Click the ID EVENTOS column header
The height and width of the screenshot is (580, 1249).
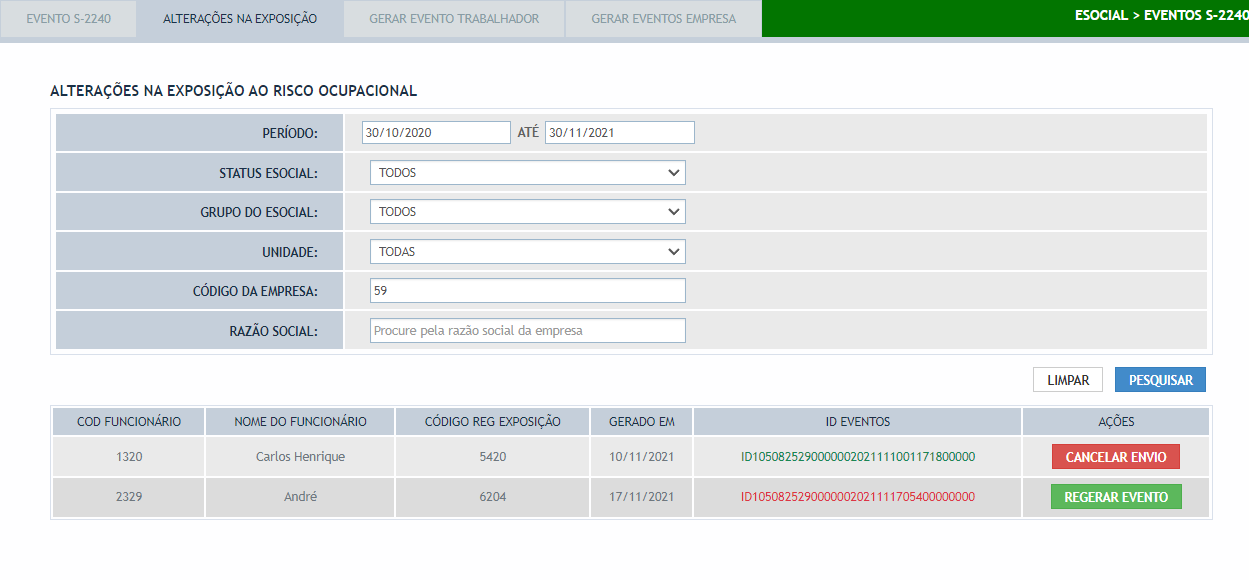coord(858,422)
